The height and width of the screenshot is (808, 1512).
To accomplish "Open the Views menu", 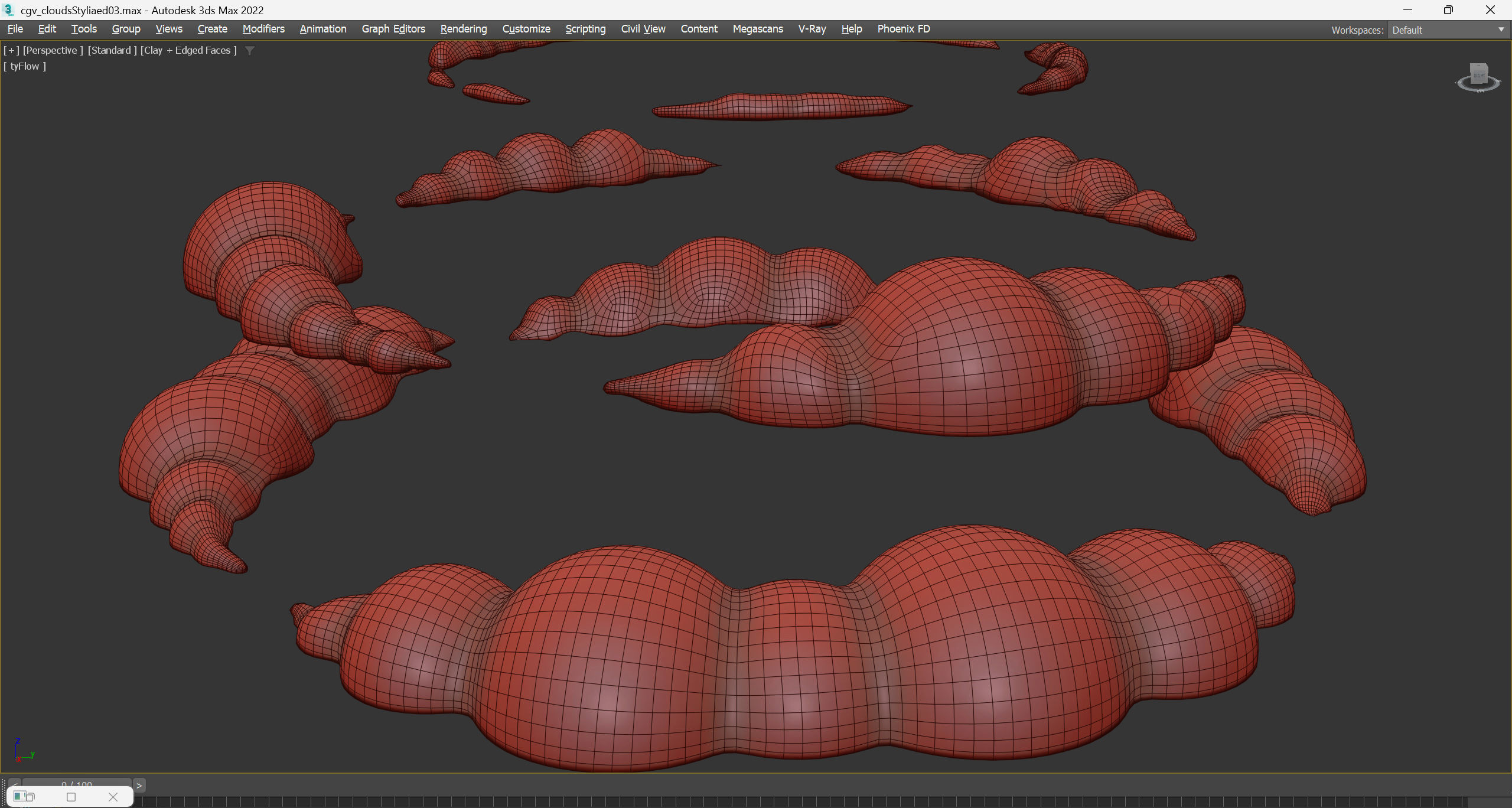I will 169,29.
